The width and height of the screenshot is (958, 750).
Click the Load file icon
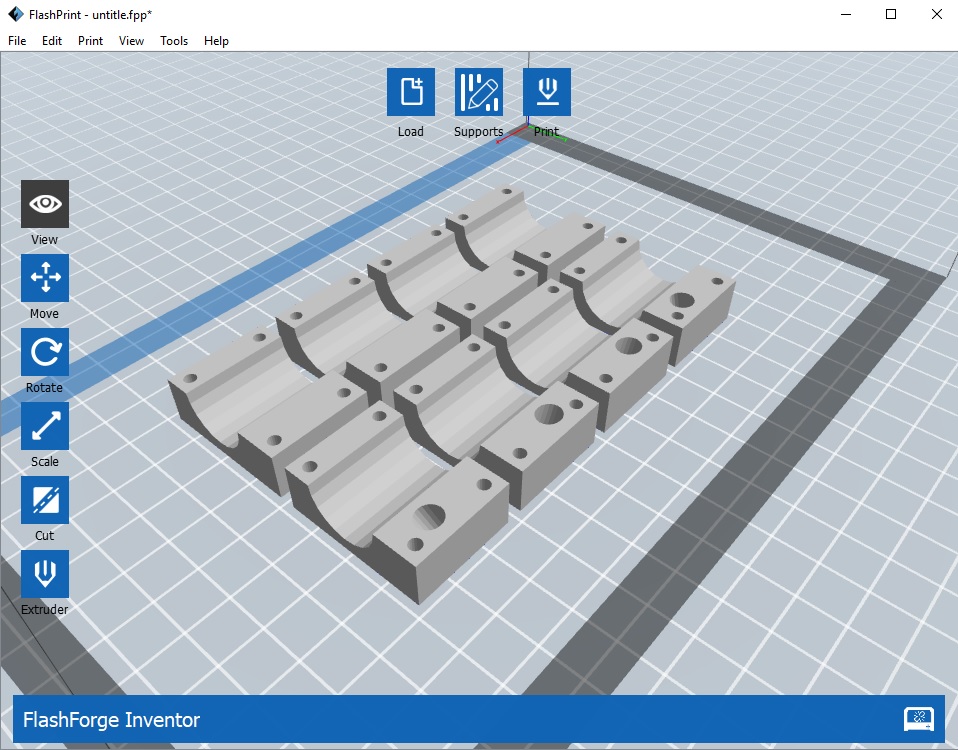pyautogui.click(x=411, y=92)
